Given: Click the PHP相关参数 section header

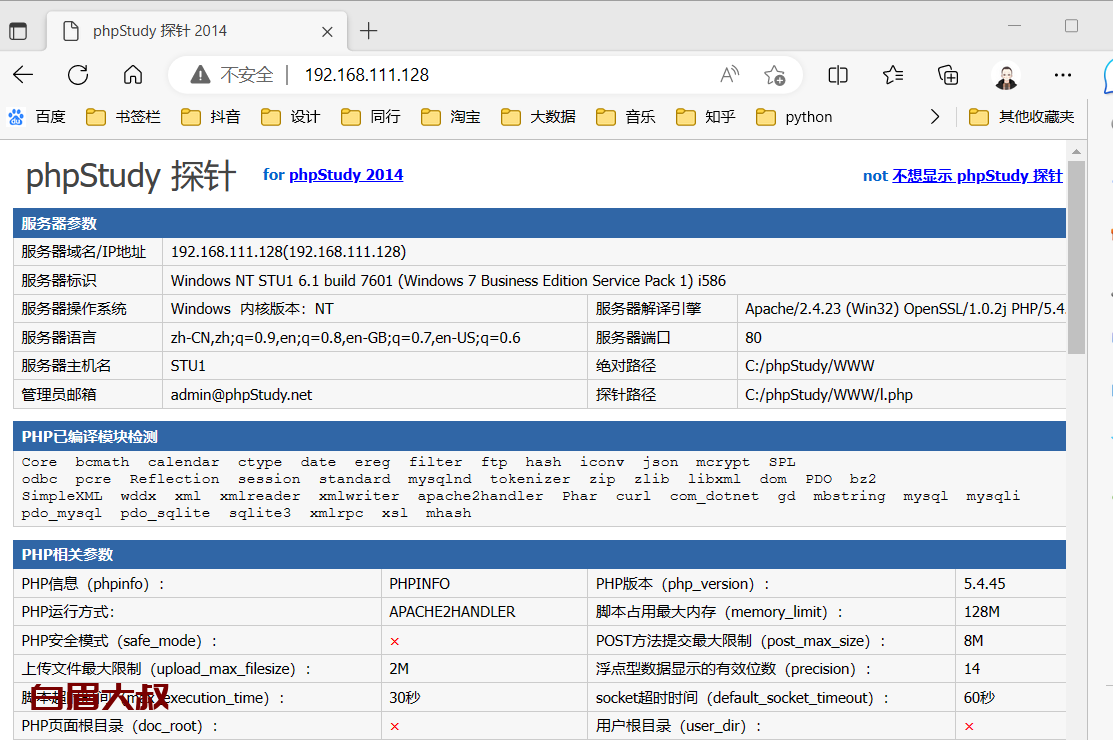Looking at the screenshot, I should pyautogui.click(x=539, y=554).
